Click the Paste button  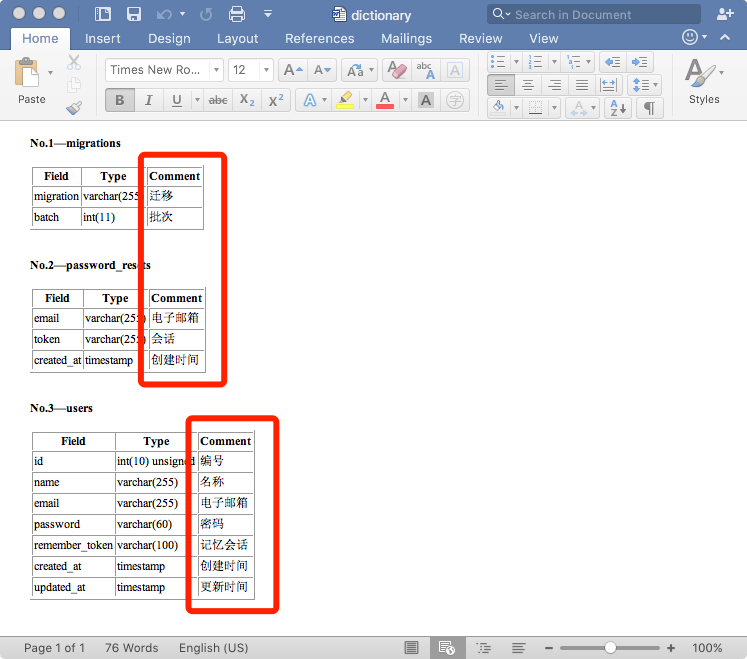coord(31,82)
